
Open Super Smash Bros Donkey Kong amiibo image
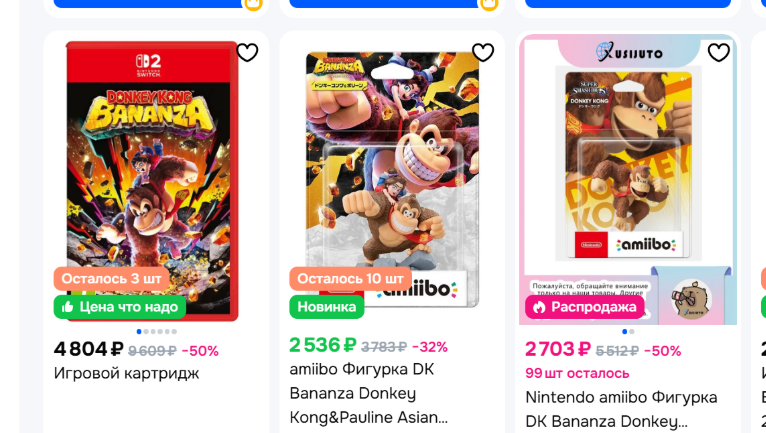(x=628, y=179)
